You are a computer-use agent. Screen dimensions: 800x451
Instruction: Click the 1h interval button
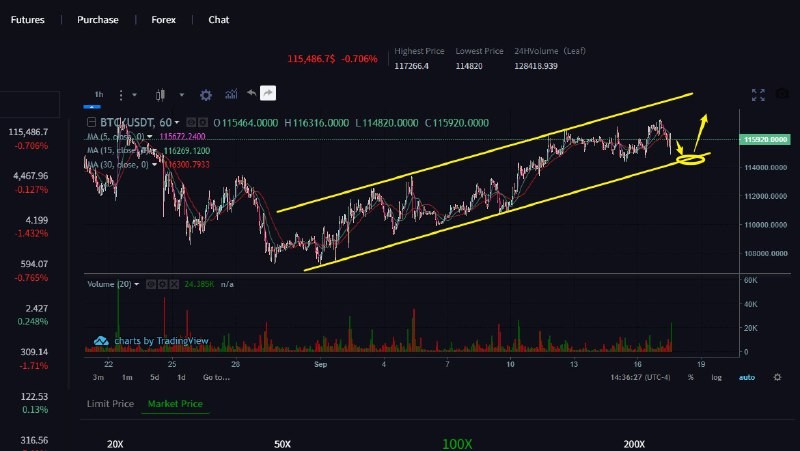coord(98,94)
